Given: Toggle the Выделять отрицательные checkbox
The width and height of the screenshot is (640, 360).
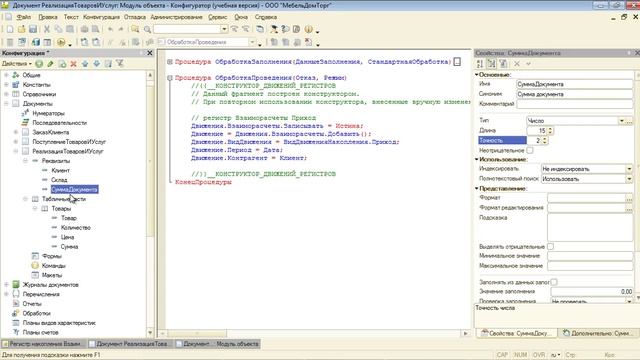Looking at the screenshot, I should click(x=550, y=247).
